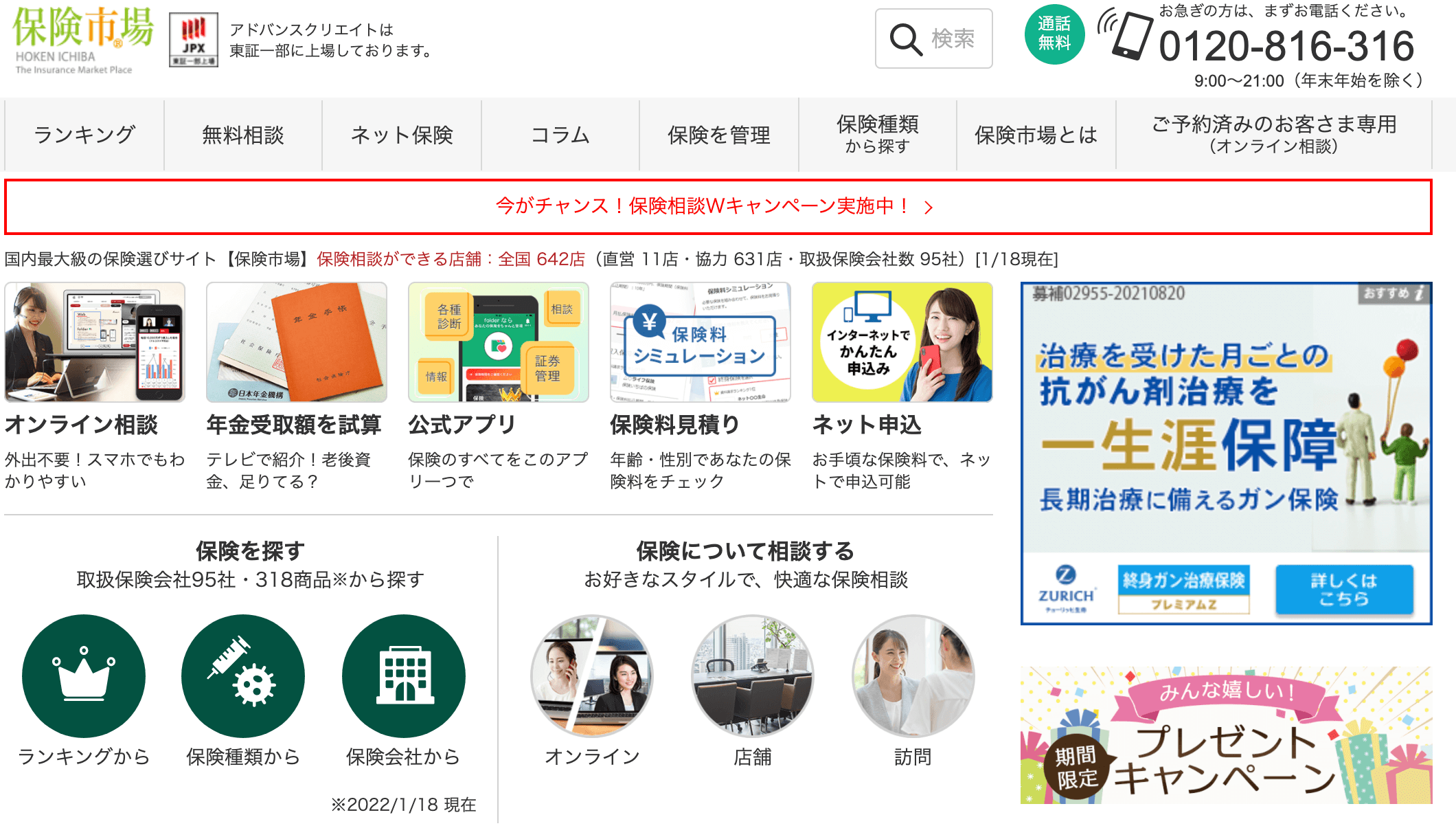This screenshot has width=1456, height=826.
Task: Open the ネット保険 menu
Action: (x=402, y=135)
